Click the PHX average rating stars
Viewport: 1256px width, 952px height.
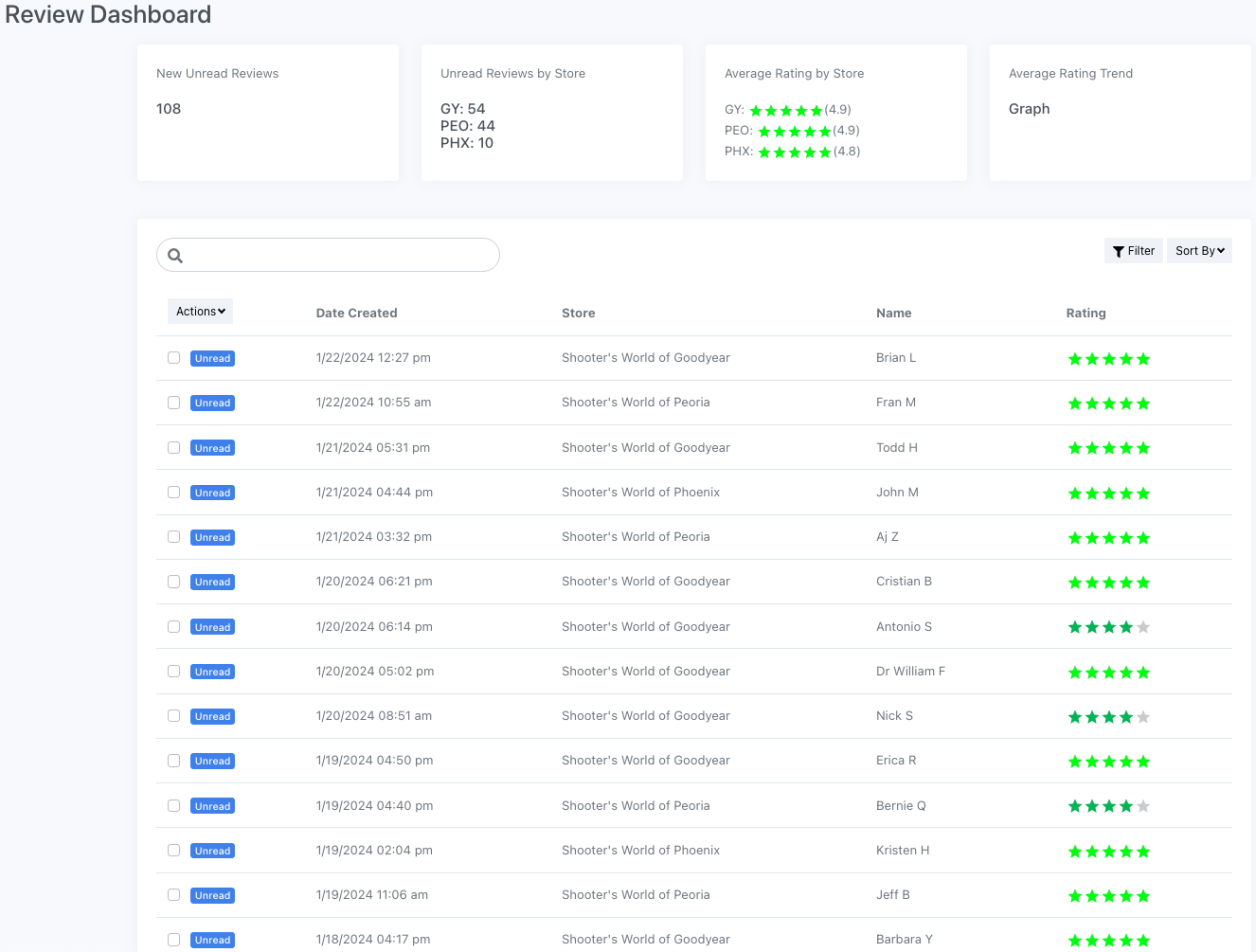point(795,152)
